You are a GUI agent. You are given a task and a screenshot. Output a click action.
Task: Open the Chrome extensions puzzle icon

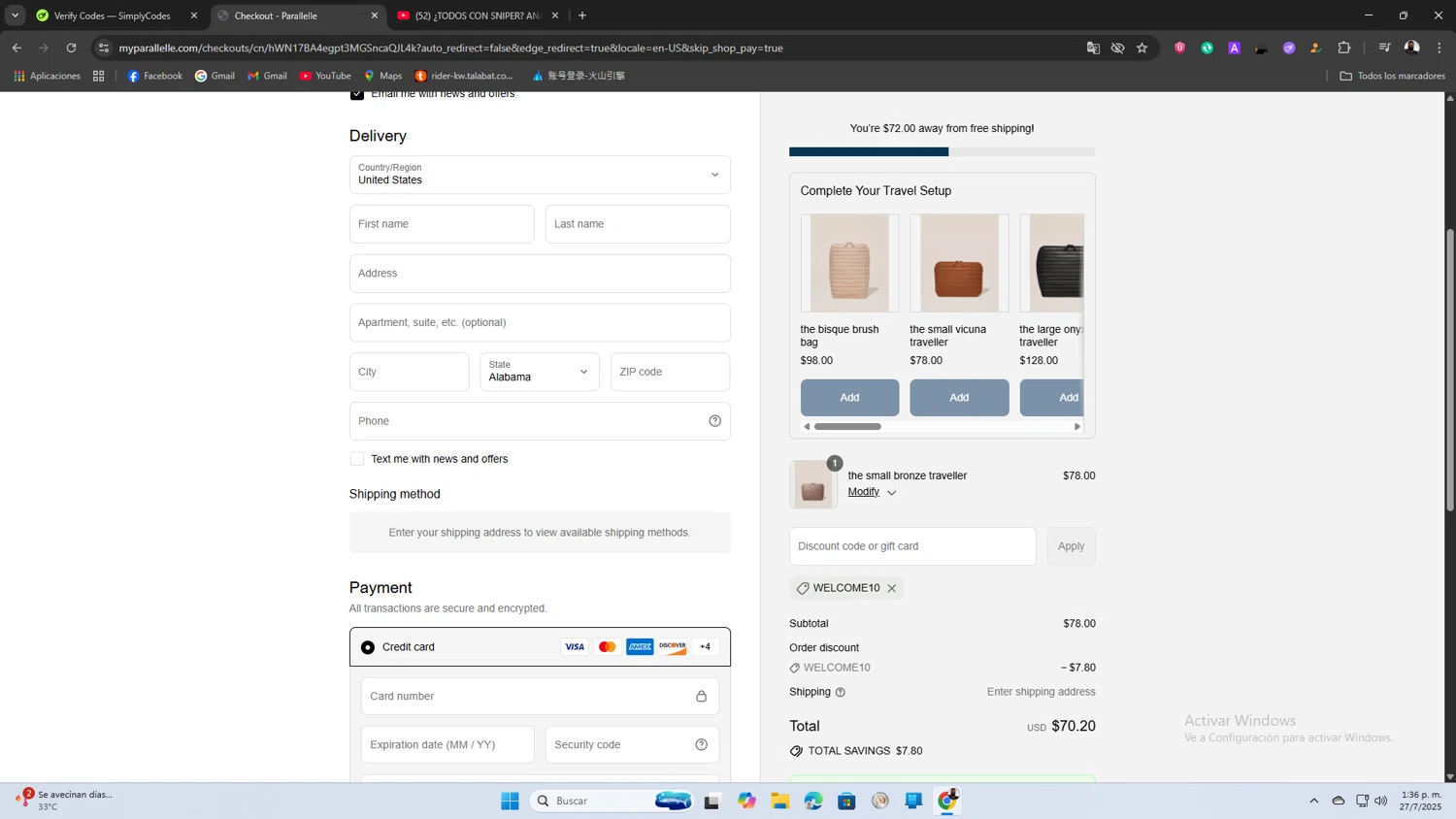(x=1344, y=48)
